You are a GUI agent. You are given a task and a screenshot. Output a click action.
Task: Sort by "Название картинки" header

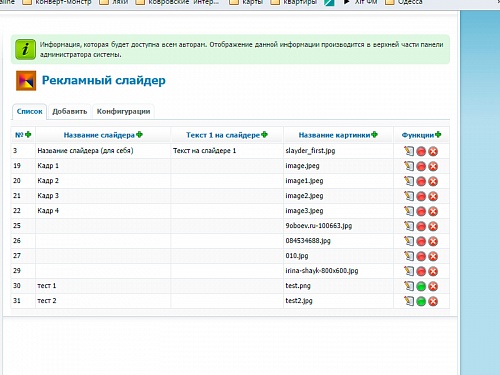[334, 135]
